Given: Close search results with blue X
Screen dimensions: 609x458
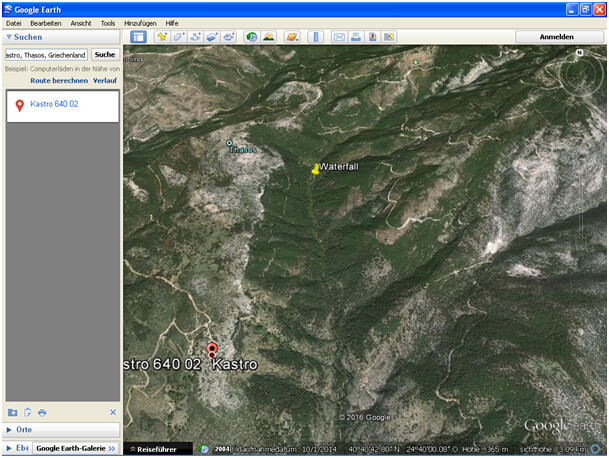Looking at the screenshot, I should [x=113, y=412].
